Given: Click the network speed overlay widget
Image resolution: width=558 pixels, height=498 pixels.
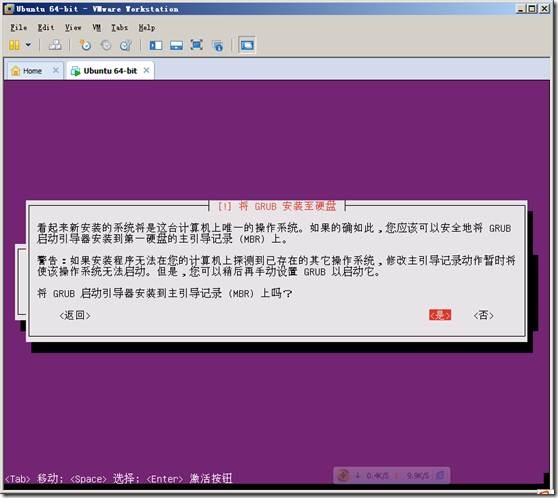Looking at the screenshot, I should pyautogui.click(x=392, y=475).
